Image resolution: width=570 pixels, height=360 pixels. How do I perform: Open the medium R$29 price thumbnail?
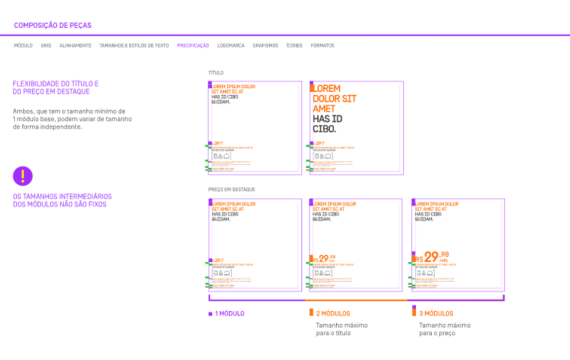pyautogui.click(x=356, y=245)
